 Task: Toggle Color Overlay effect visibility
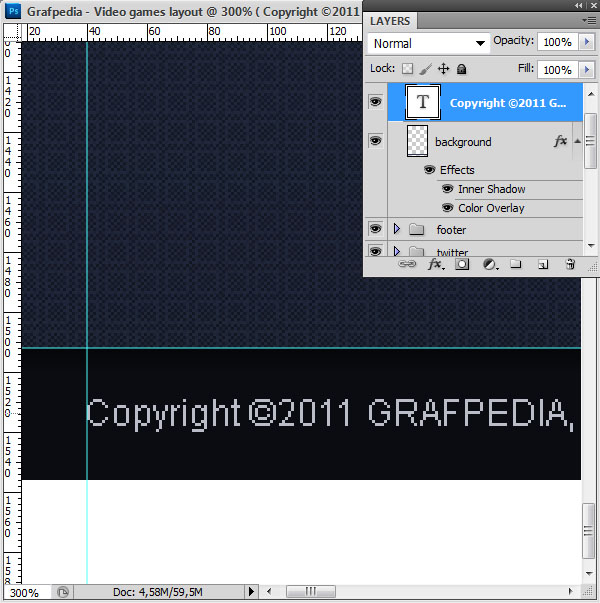point(447,208)
